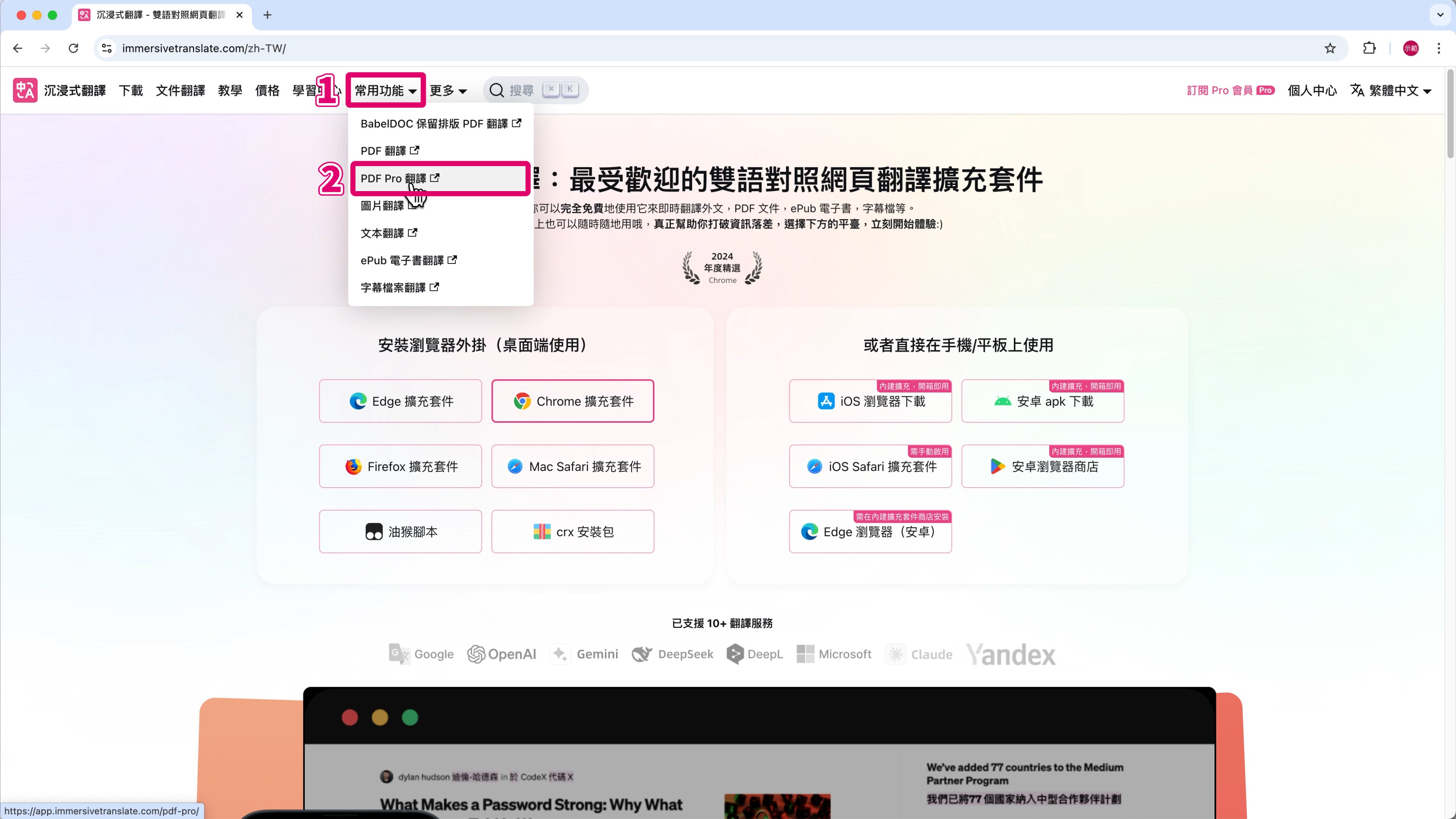Click the page vertical scrollbar thumb
The image size is (1456, 819).
(x=1450, y=114)
